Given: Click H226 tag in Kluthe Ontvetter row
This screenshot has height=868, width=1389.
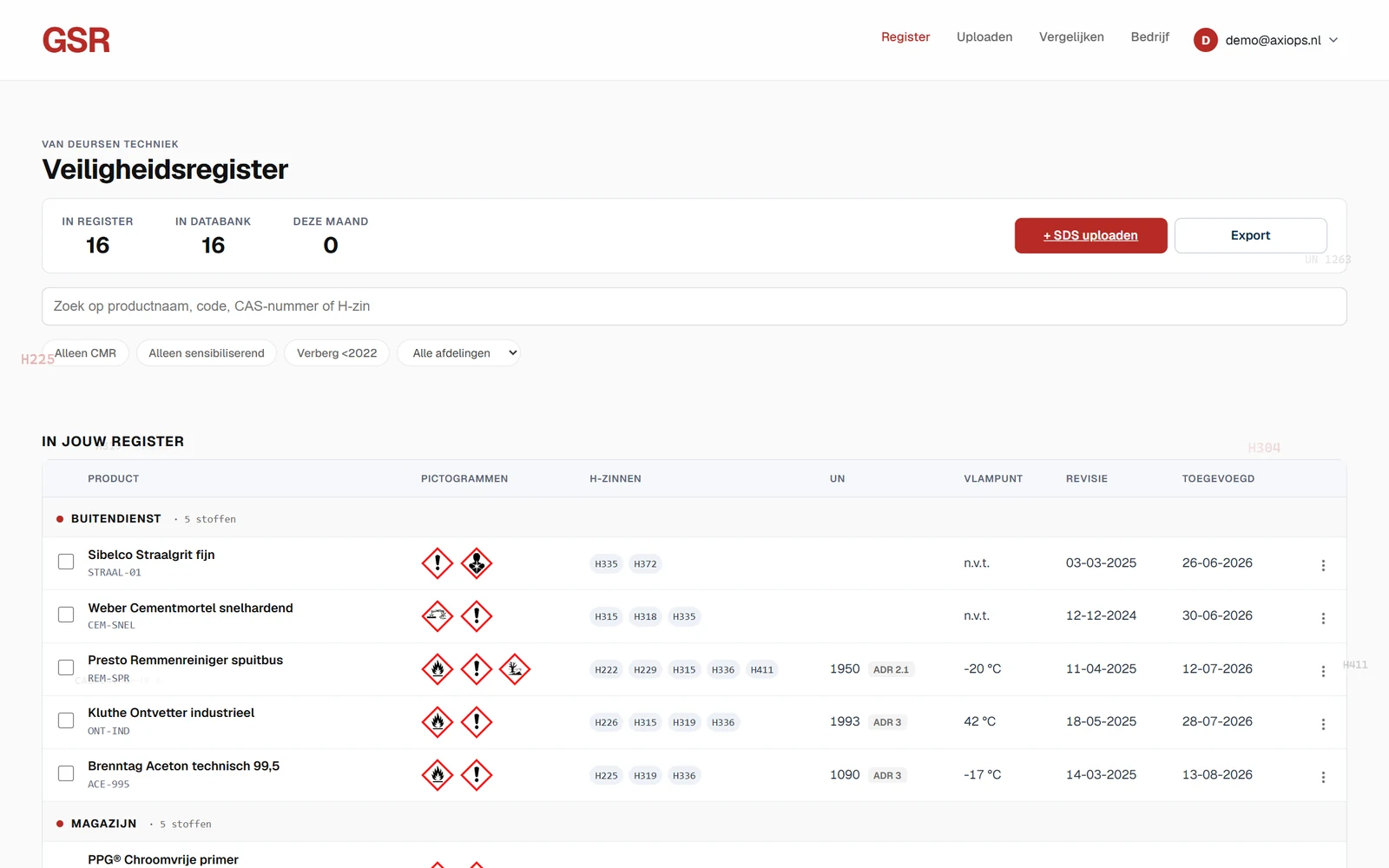Looking at the screenshot, I should point(606,723).
